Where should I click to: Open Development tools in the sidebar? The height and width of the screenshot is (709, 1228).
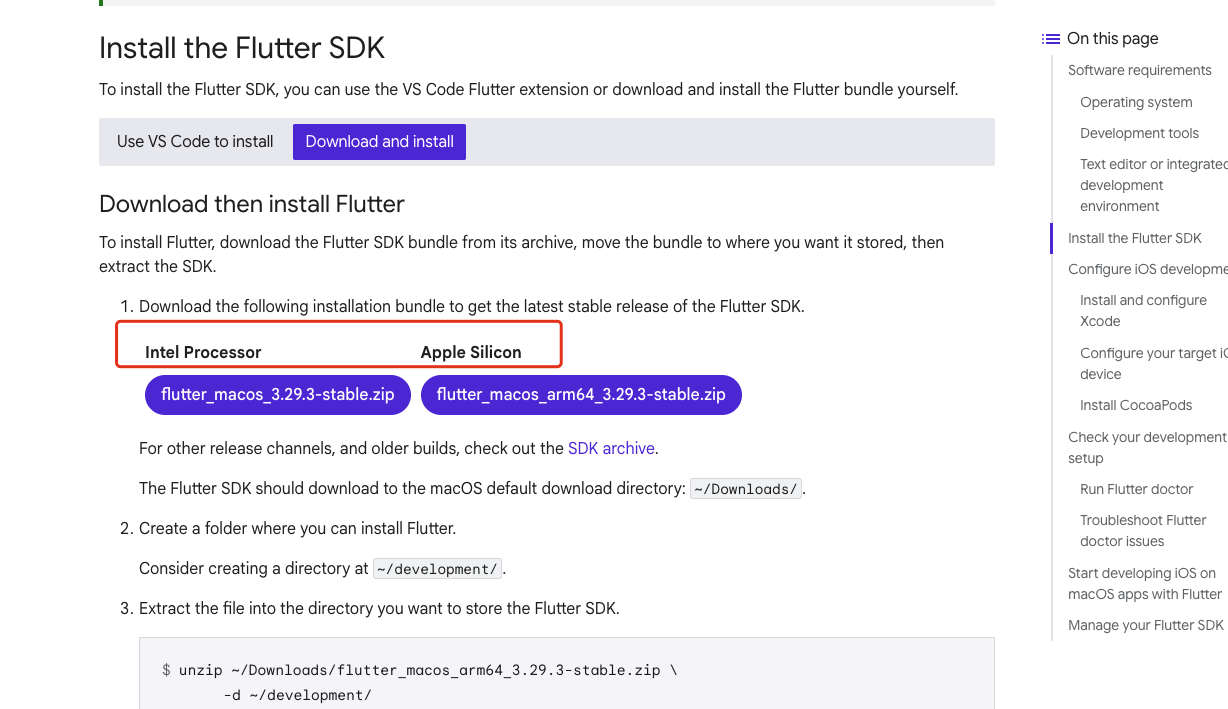(x=1139, y=133)
